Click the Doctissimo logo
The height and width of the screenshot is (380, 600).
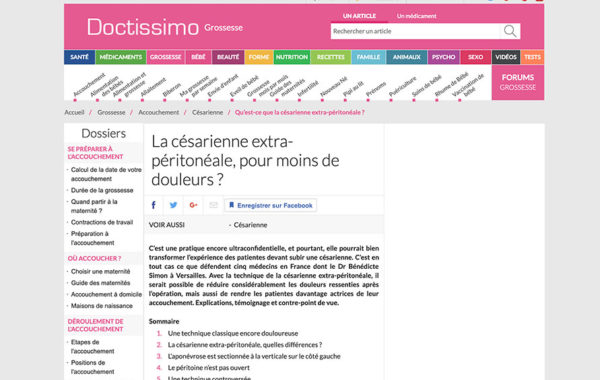(143, 28)
